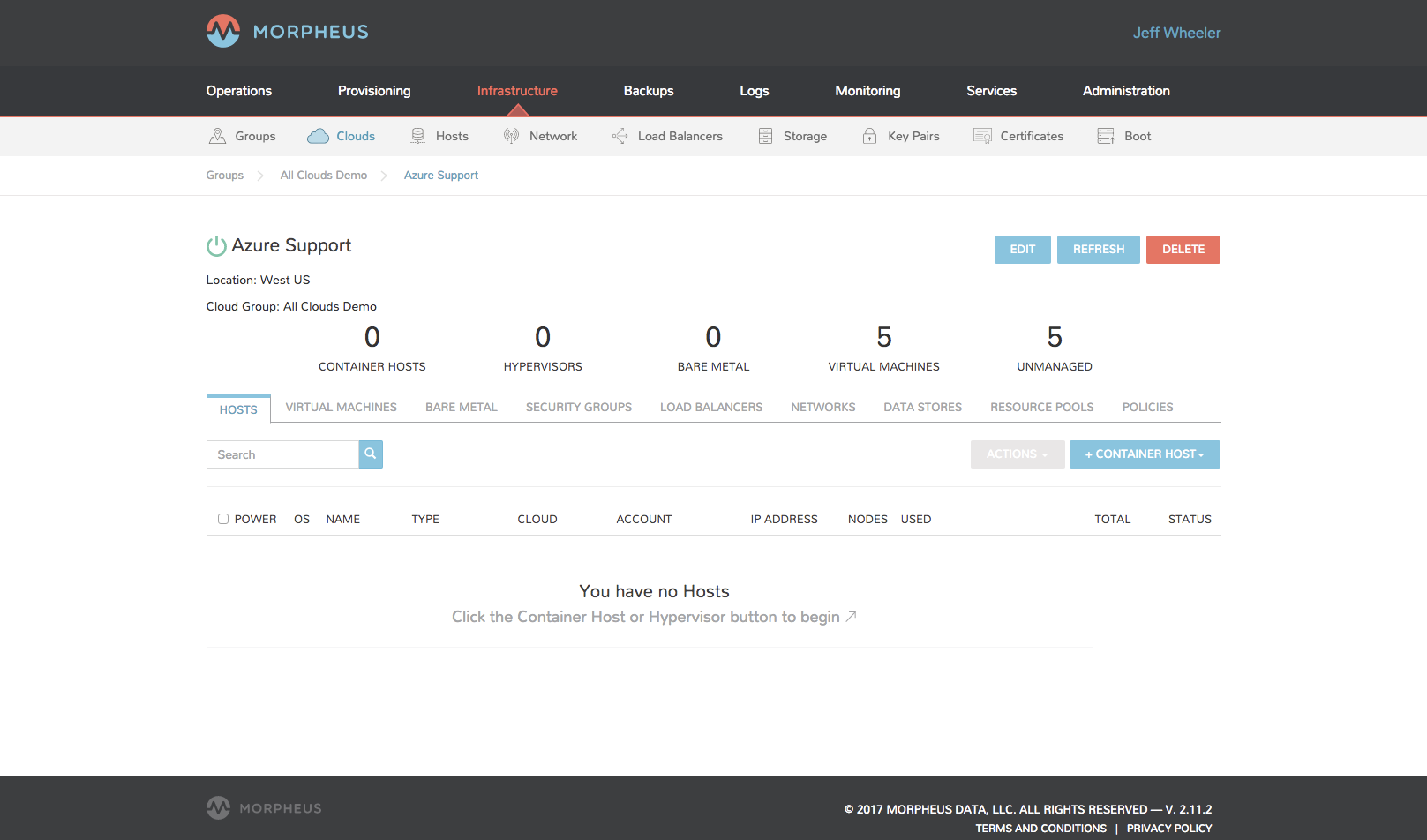Click the footer Morpheus logo
This screenshot has width=1427, height=840.
pyautogui.click(x=264, y=808)
